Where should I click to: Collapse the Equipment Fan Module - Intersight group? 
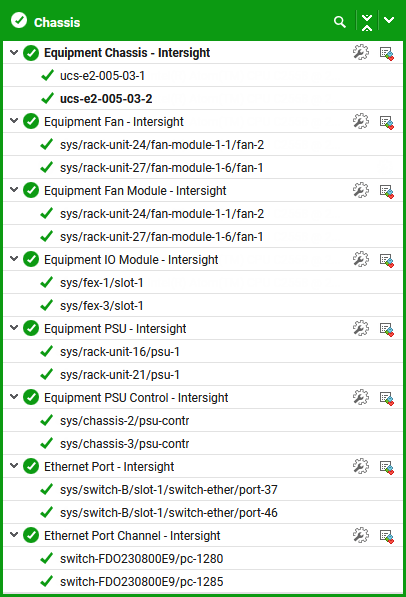[14, 189]
